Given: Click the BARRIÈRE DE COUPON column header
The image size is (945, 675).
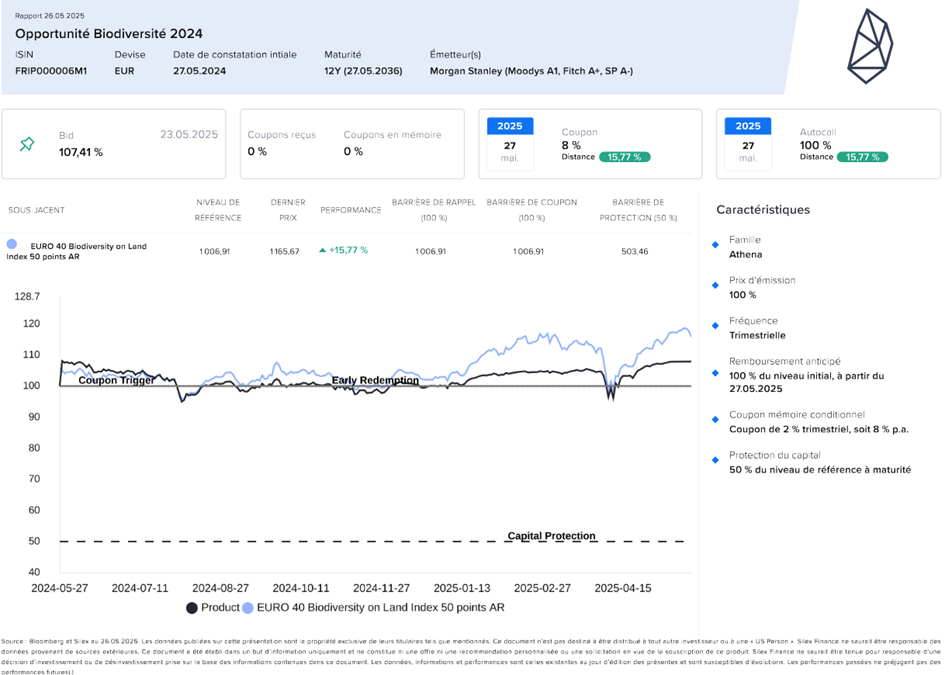Looking at the screenshot, I should 532,210.
